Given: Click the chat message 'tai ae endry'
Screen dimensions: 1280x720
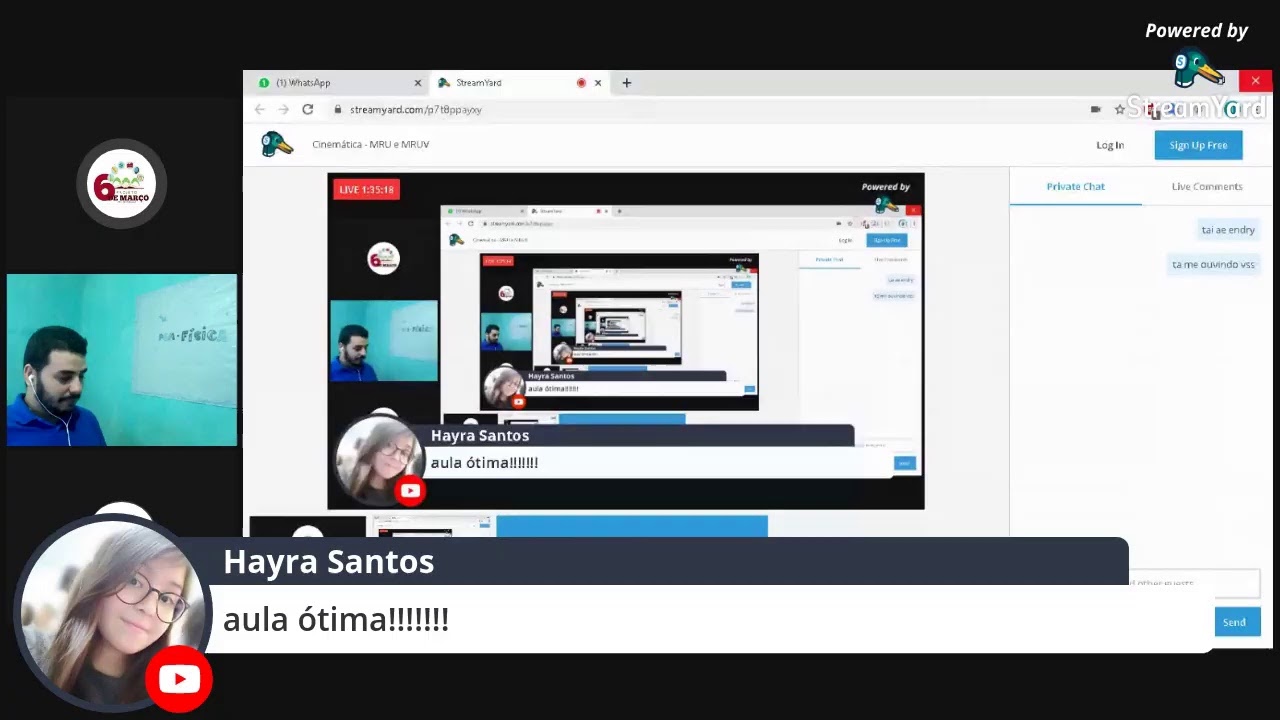Looking at the screenshot, I should (1228, 230).
